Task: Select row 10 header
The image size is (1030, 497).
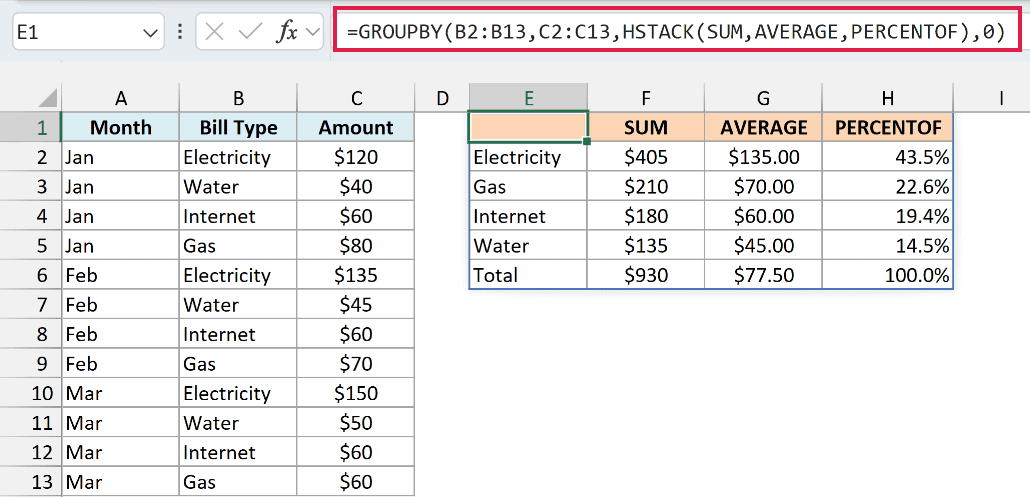Action: coord(30,393)
